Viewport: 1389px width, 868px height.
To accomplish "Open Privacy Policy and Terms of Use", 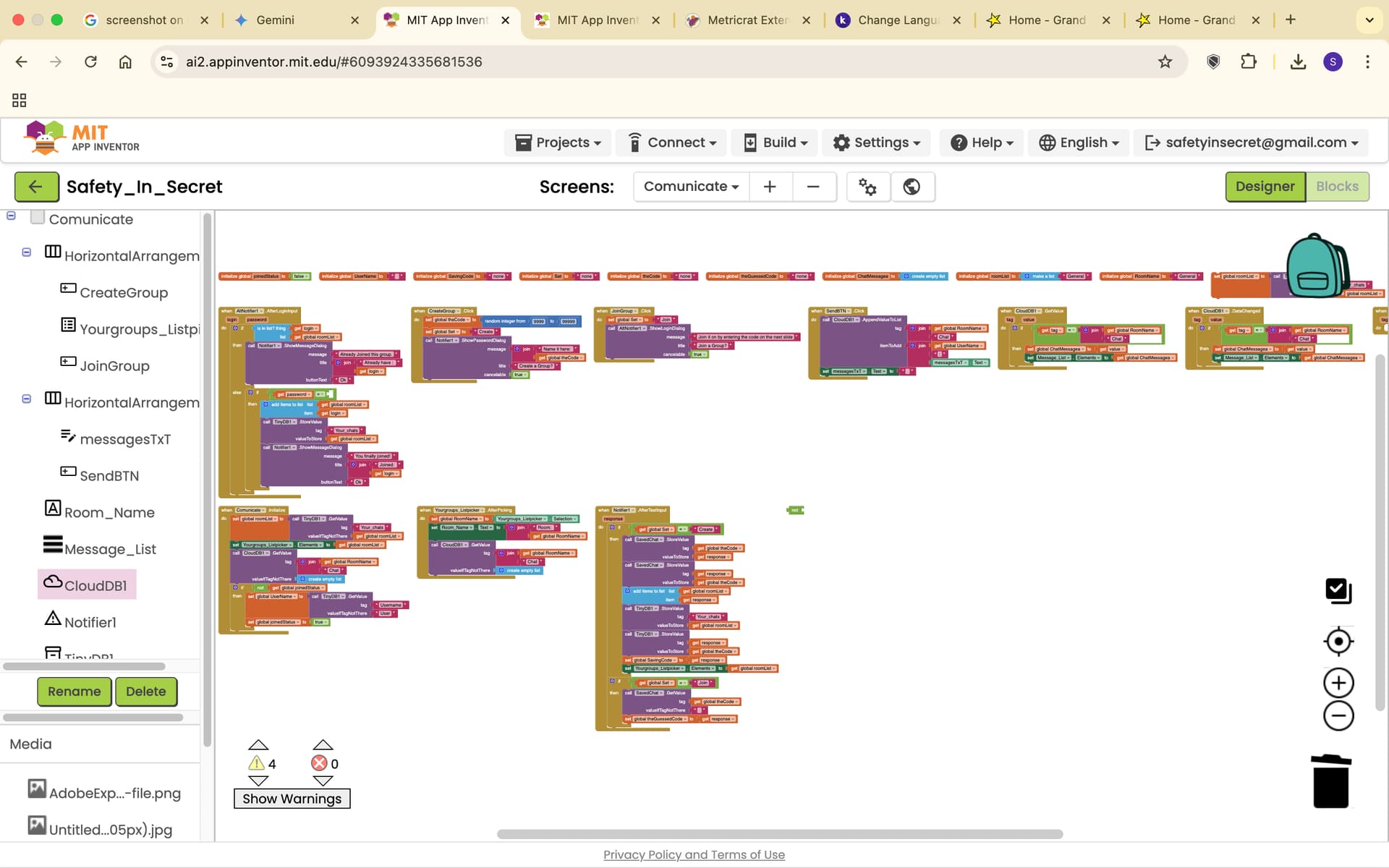I will (x=694, y=855).
